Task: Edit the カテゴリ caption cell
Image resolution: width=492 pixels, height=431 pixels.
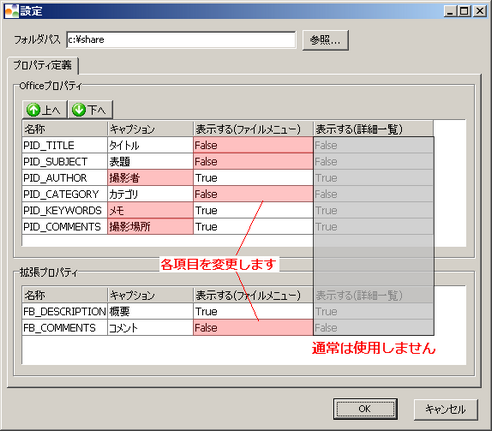Action: [150, 194]
